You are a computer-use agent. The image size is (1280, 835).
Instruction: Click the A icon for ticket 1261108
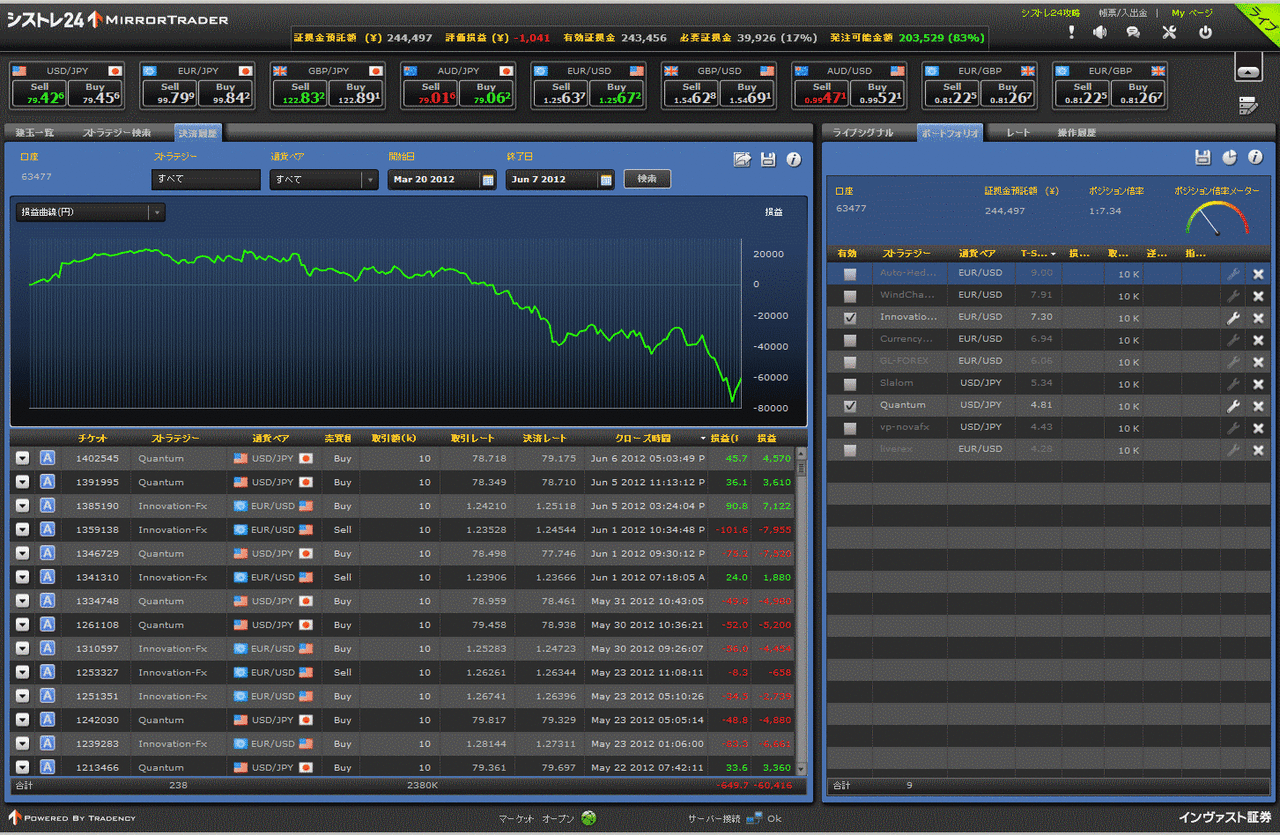(x=47, y=625)
